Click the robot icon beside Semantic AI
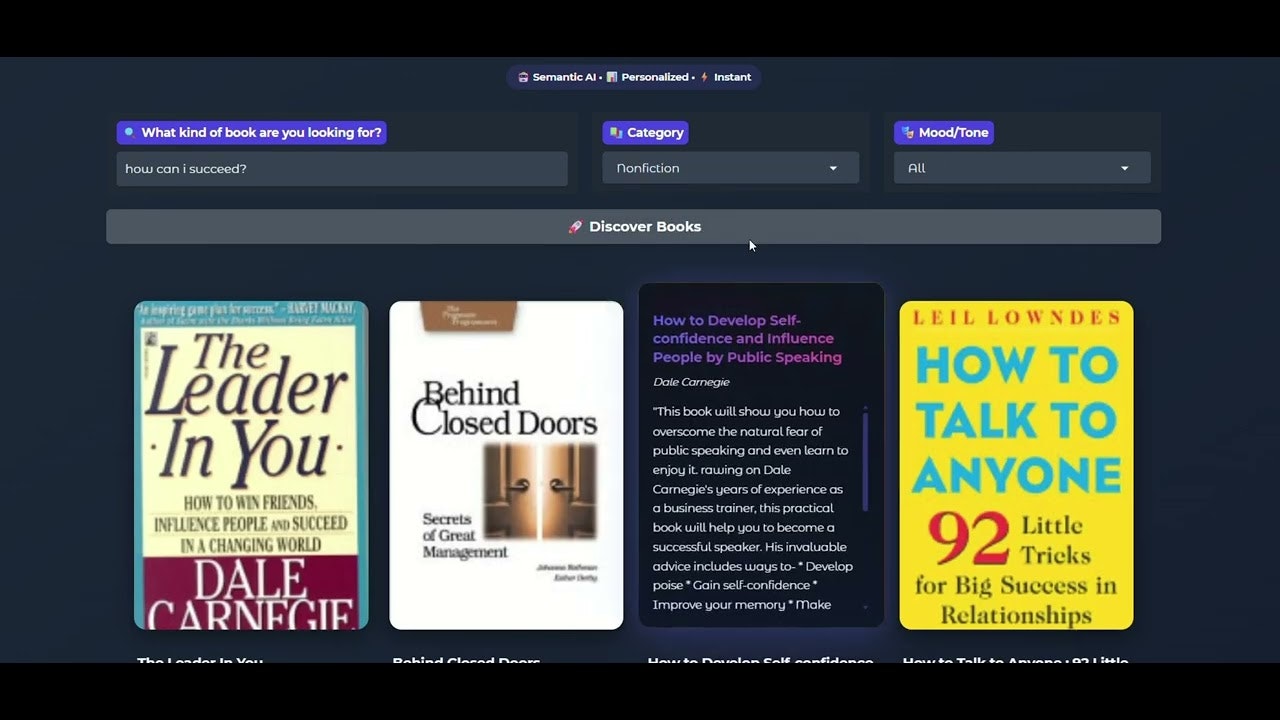This screenshot has height=720, width=1280. point(523,76)
